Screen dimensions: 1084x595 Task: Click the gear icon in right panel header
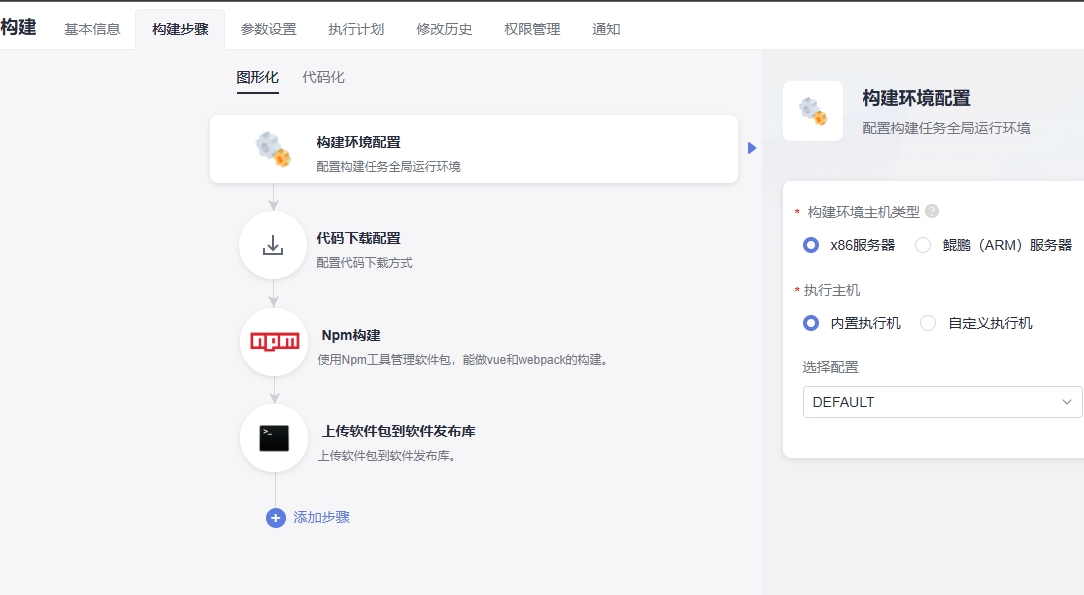[813, 111]
